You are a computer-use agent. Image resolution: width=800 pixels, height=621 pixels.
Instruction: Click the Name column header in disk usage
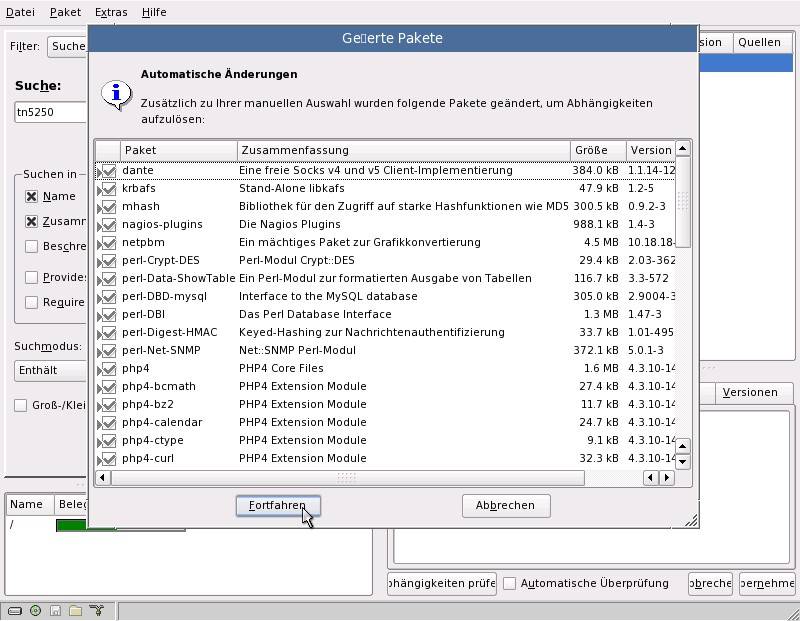(30, 504)
